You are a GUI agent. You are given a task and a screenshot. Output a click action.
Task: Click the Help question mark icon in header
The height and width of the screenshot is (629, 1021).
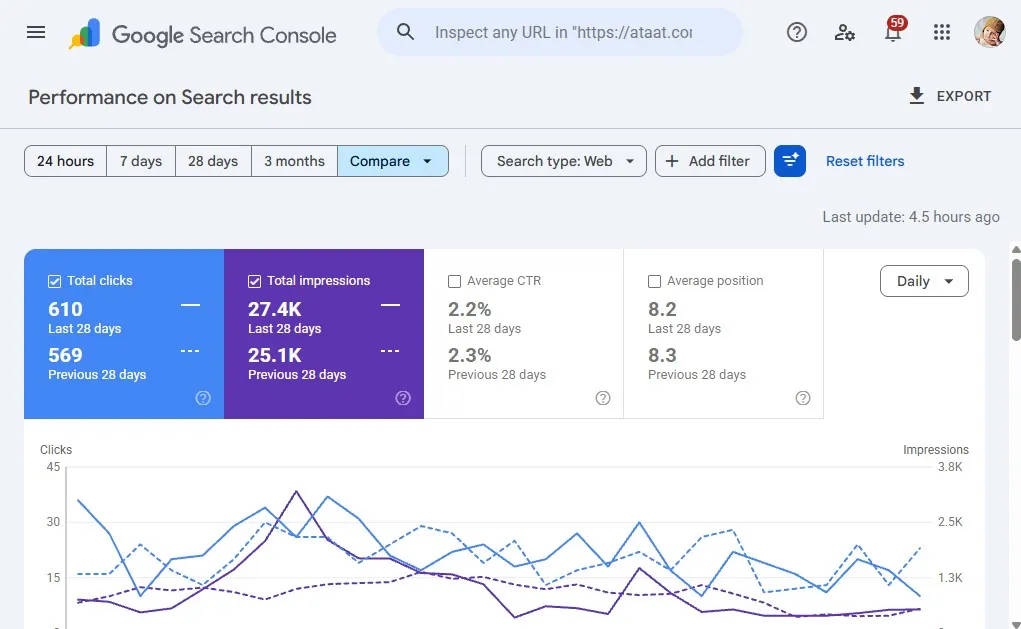[x=796, y=32]
